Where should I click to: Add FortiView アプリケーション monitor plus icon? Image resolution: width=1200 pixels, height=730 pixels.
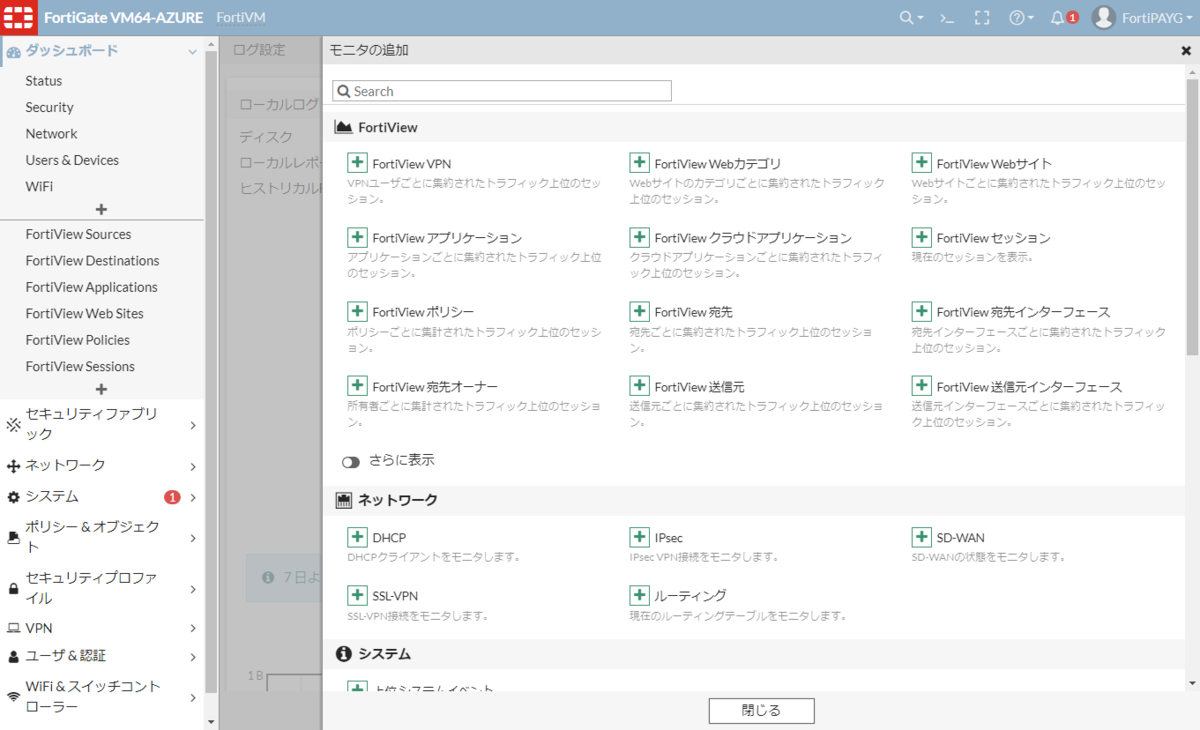[x=357, y=237]
